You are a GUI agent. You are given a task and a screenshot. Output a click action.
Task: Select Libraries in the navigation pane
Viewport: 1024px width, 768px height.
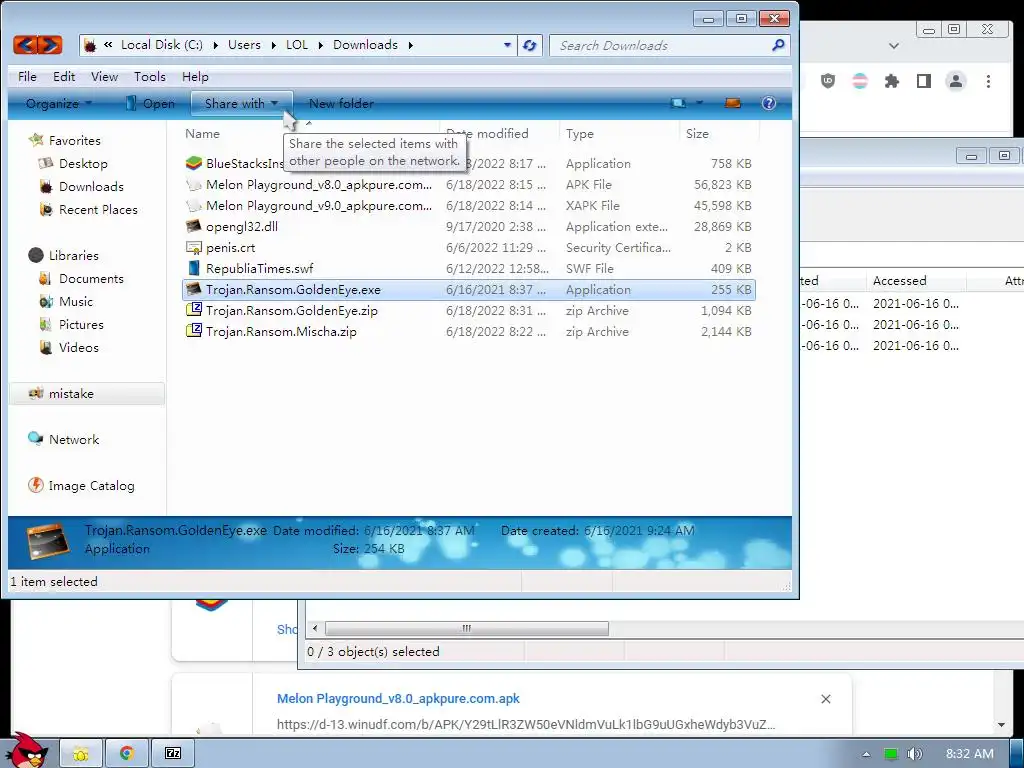73,255
